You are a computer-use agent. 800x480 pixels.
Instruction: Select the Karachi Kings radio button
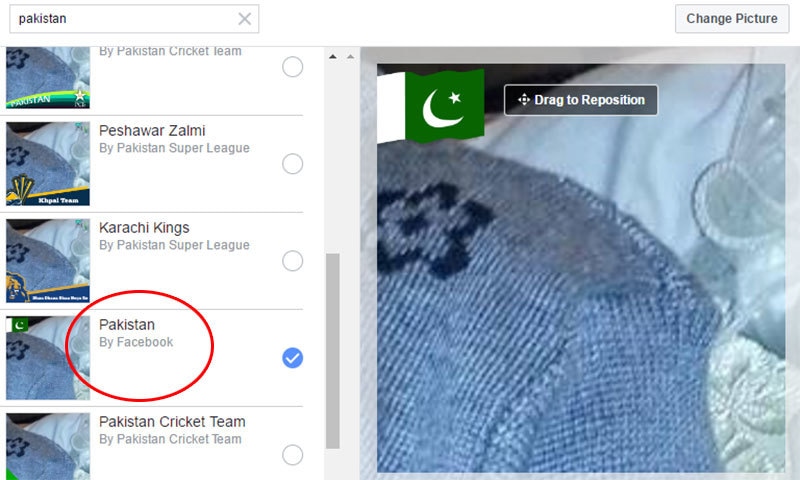pyautogui.click(x=292, y=261)
